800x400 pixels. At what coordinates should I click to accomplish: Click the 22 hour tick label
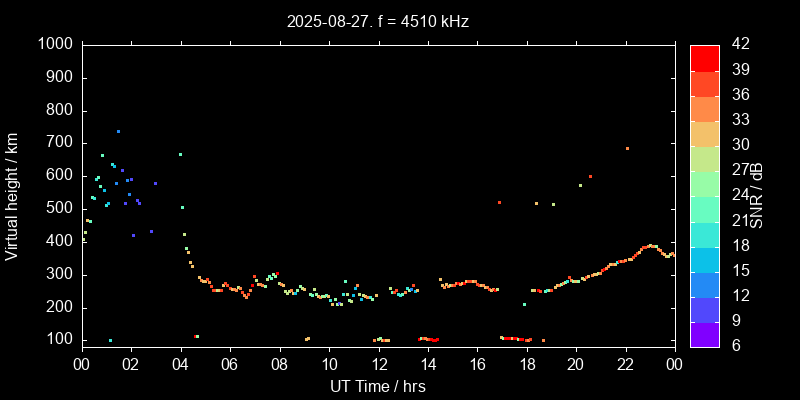coord(625,363)
